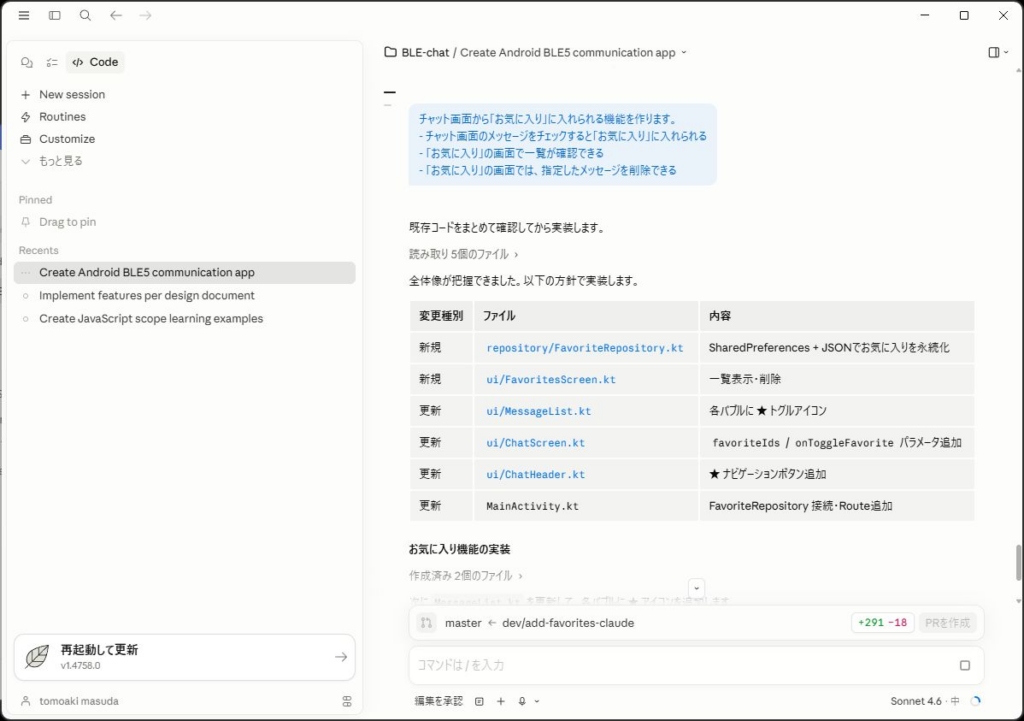Focus the コマンドは / を入力 input field
1024x721 pixels.
[686, 665]
